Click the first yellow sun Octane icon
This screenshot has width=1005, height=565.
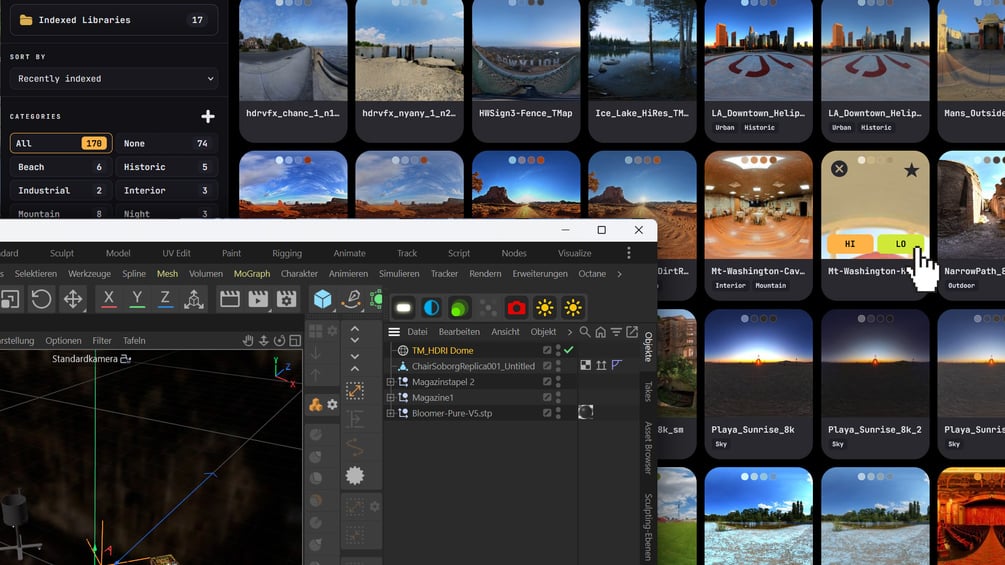544,308
